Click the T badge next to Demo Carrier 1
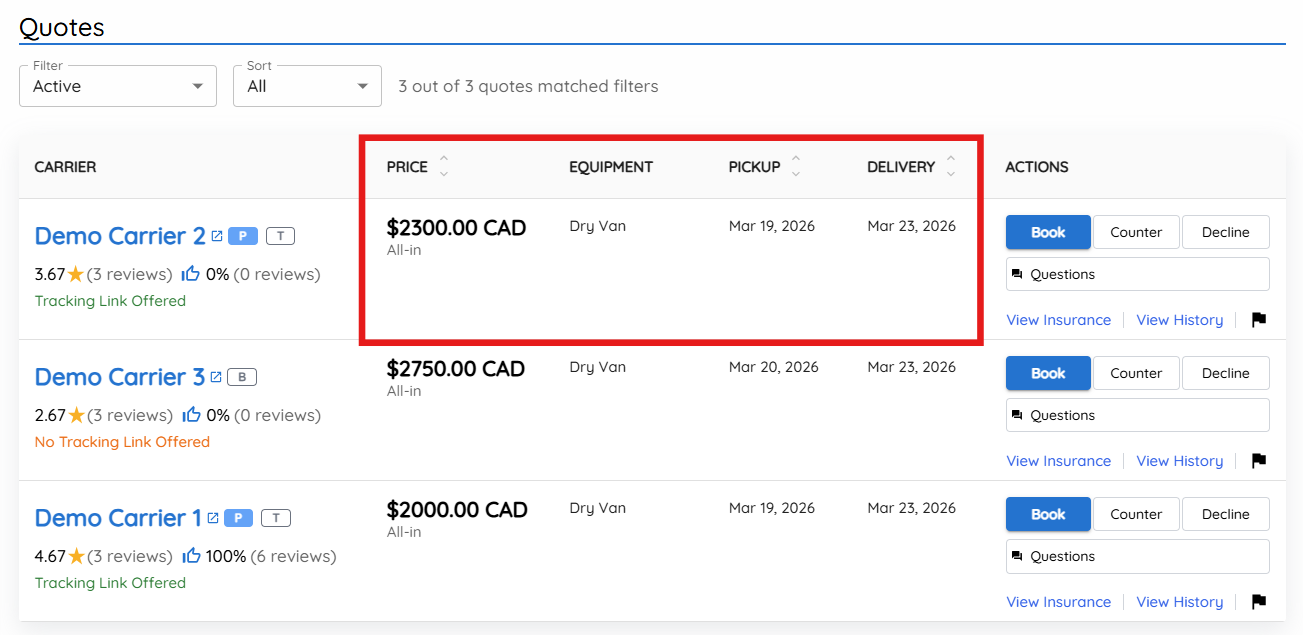Image resolution: width=1303 pixels, height=635 pixels. 276,518
